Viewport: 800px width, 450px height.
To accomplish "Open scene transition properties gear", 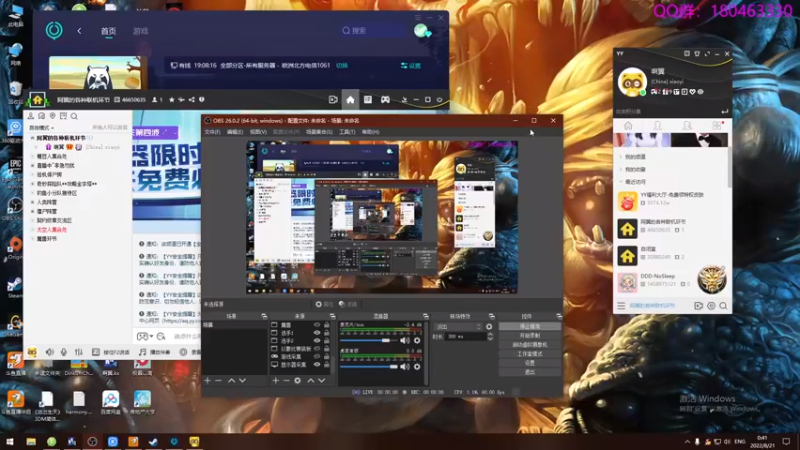I will pos(489,327).
